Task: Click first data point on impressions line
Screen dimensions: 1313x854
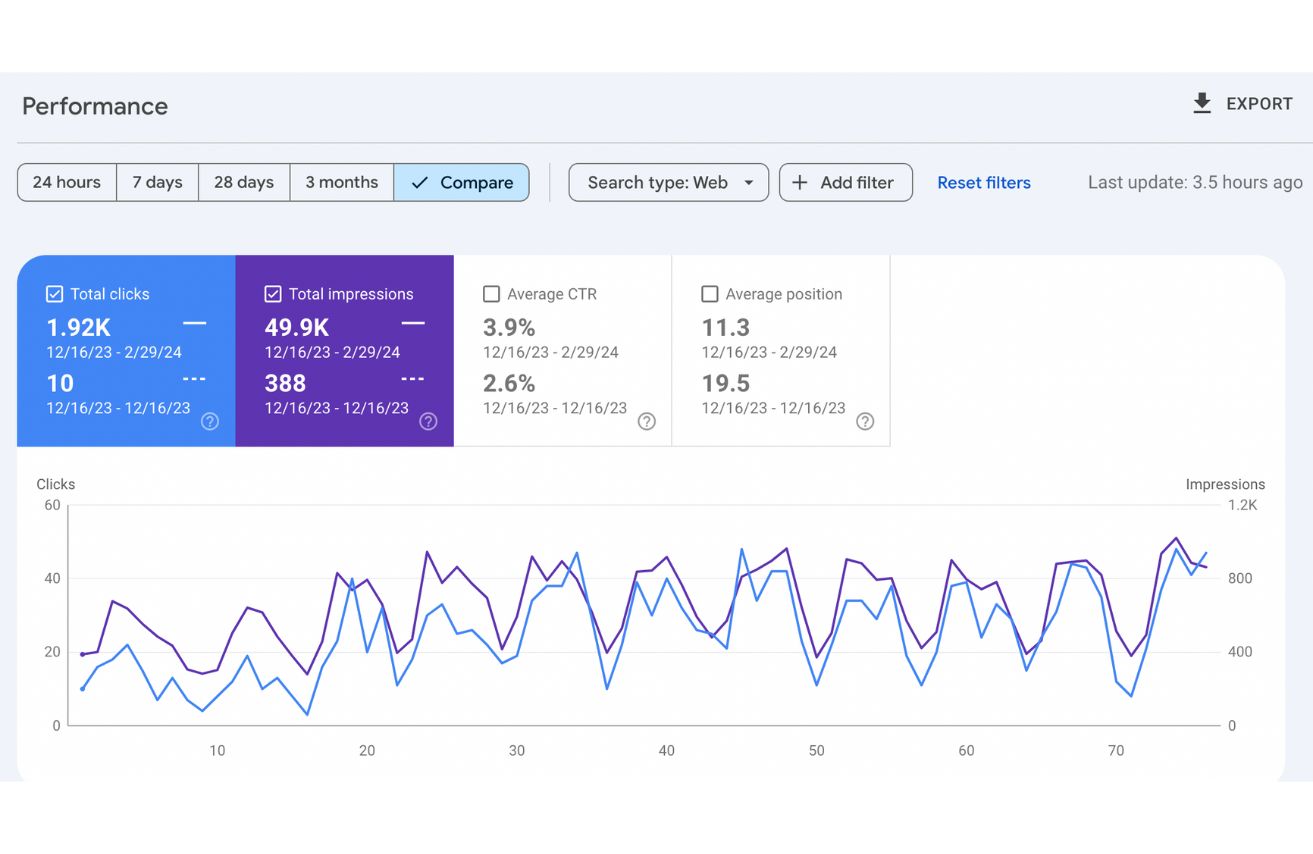Action: (x=82, y=654)
